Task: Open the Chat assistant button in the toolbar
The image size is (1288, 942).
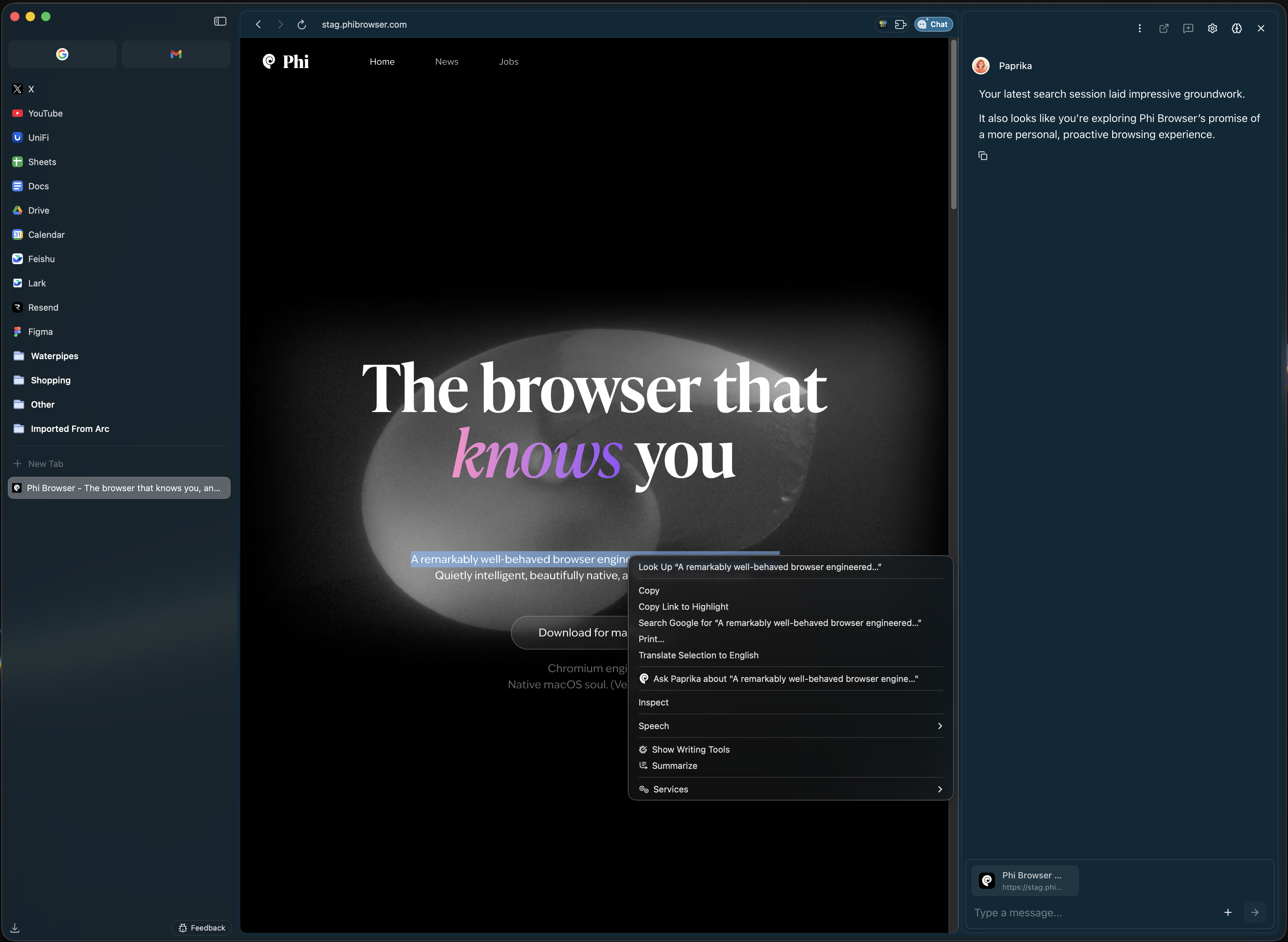Action: (x=933, y=24)
